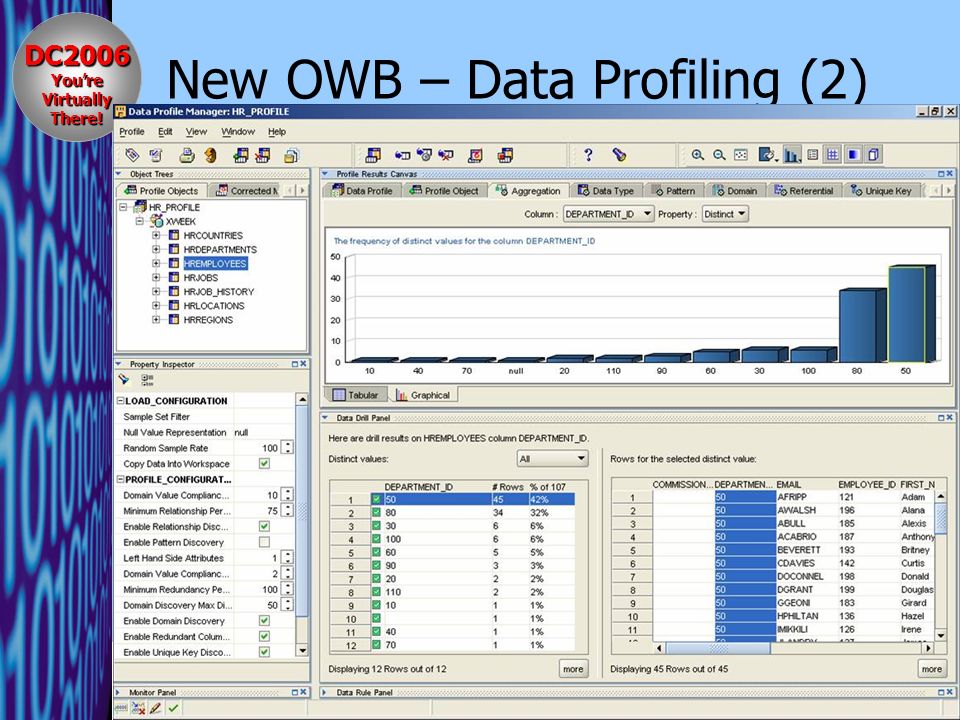This screenshot has height=720, width=960.
Task: Click the red X scissors icon in status bar
Action: (138, 708)
